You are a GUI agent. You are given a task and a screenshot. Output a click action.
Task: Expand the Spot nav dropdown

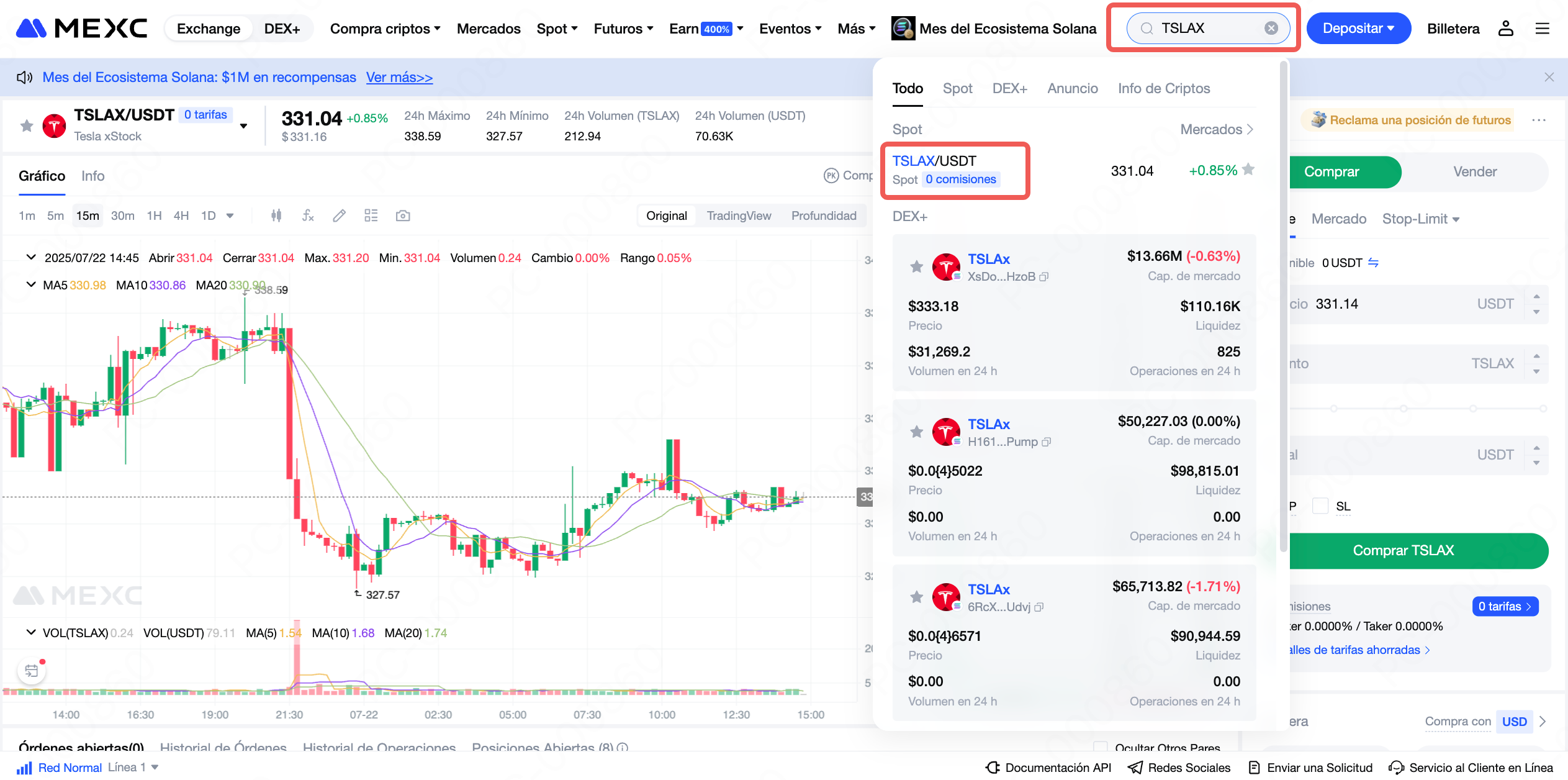pos(557,29)
